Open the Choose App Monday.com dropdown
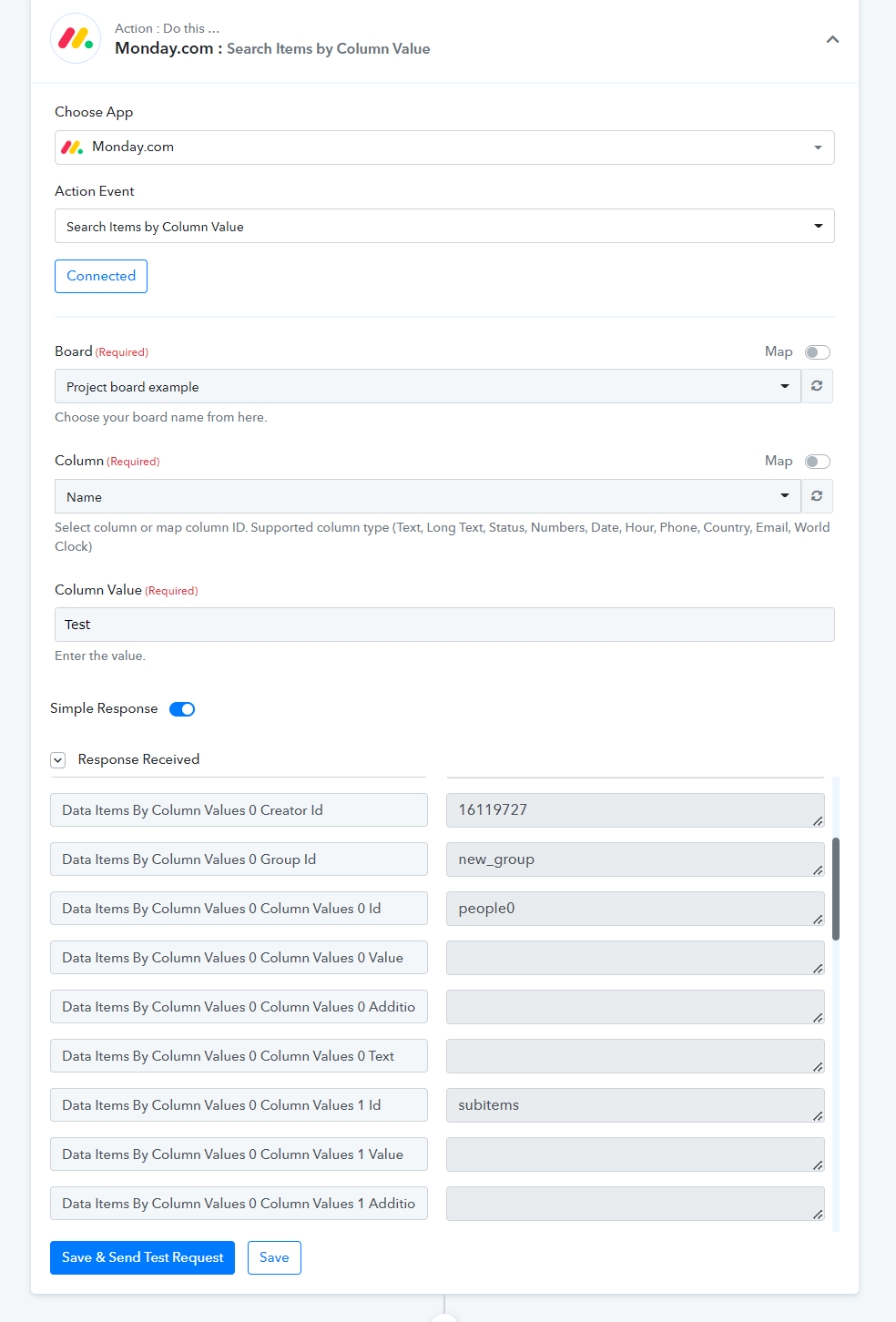The width and height of the screenshot is (896, 1322). [444, 147]
